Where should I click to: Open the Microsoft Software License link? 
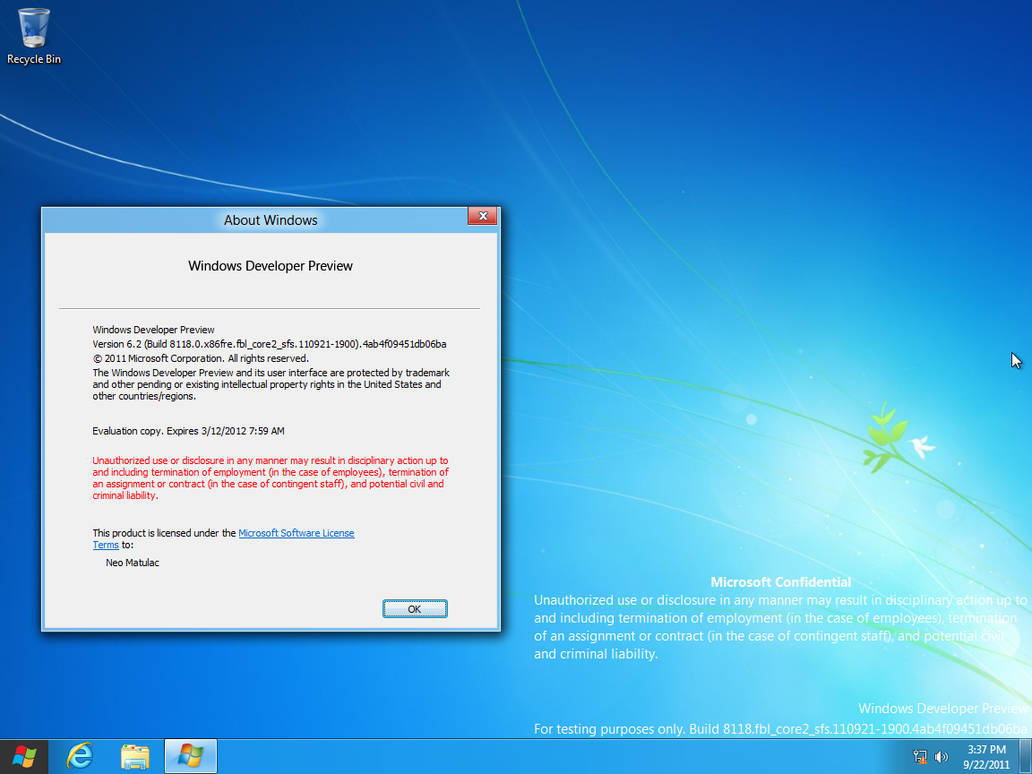click(296, 533)
